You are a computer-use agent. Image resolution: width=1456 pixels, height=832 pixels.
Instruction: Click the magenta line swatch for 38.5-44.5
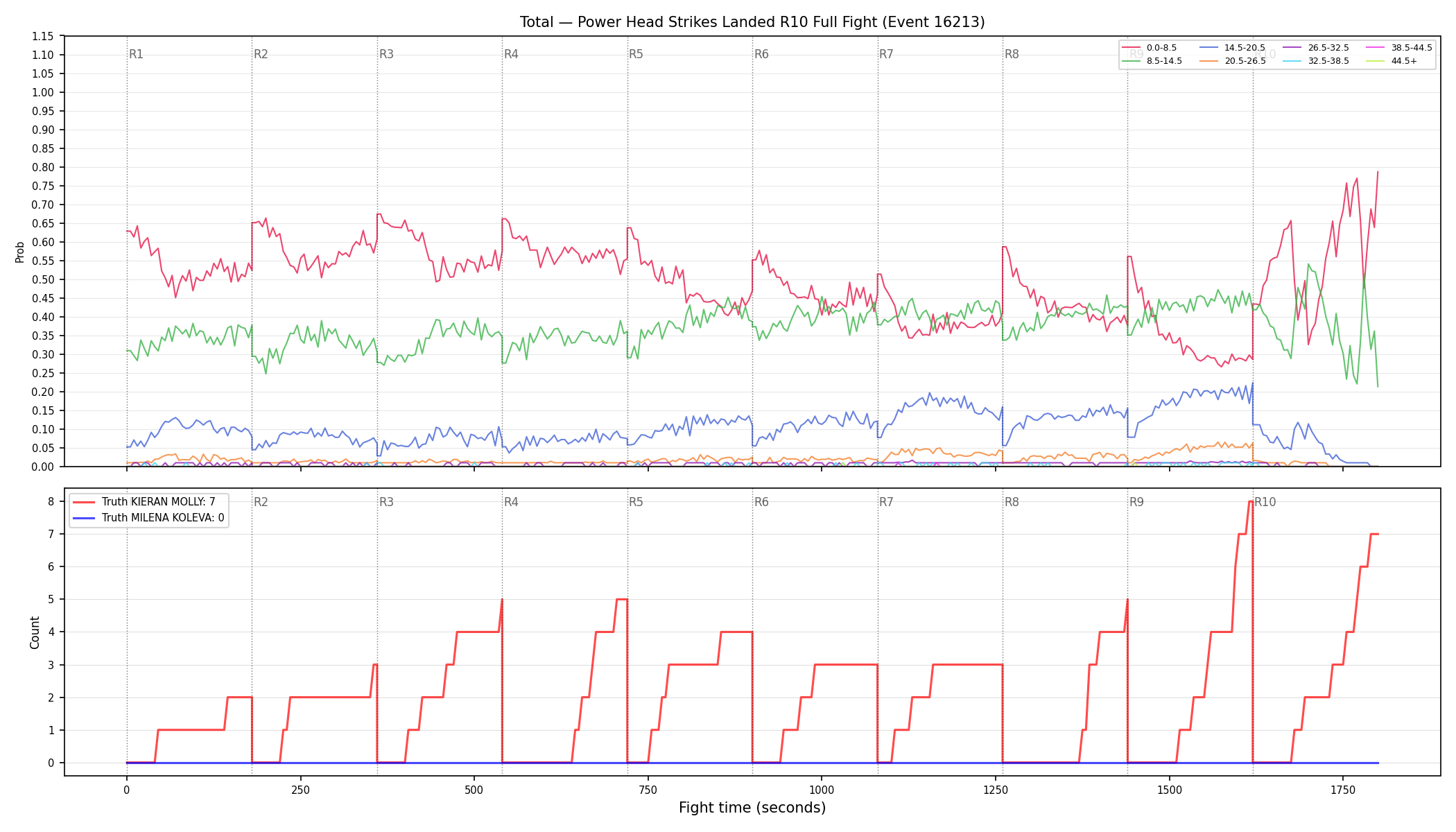pyautogui.click(x=1375, y=48)
